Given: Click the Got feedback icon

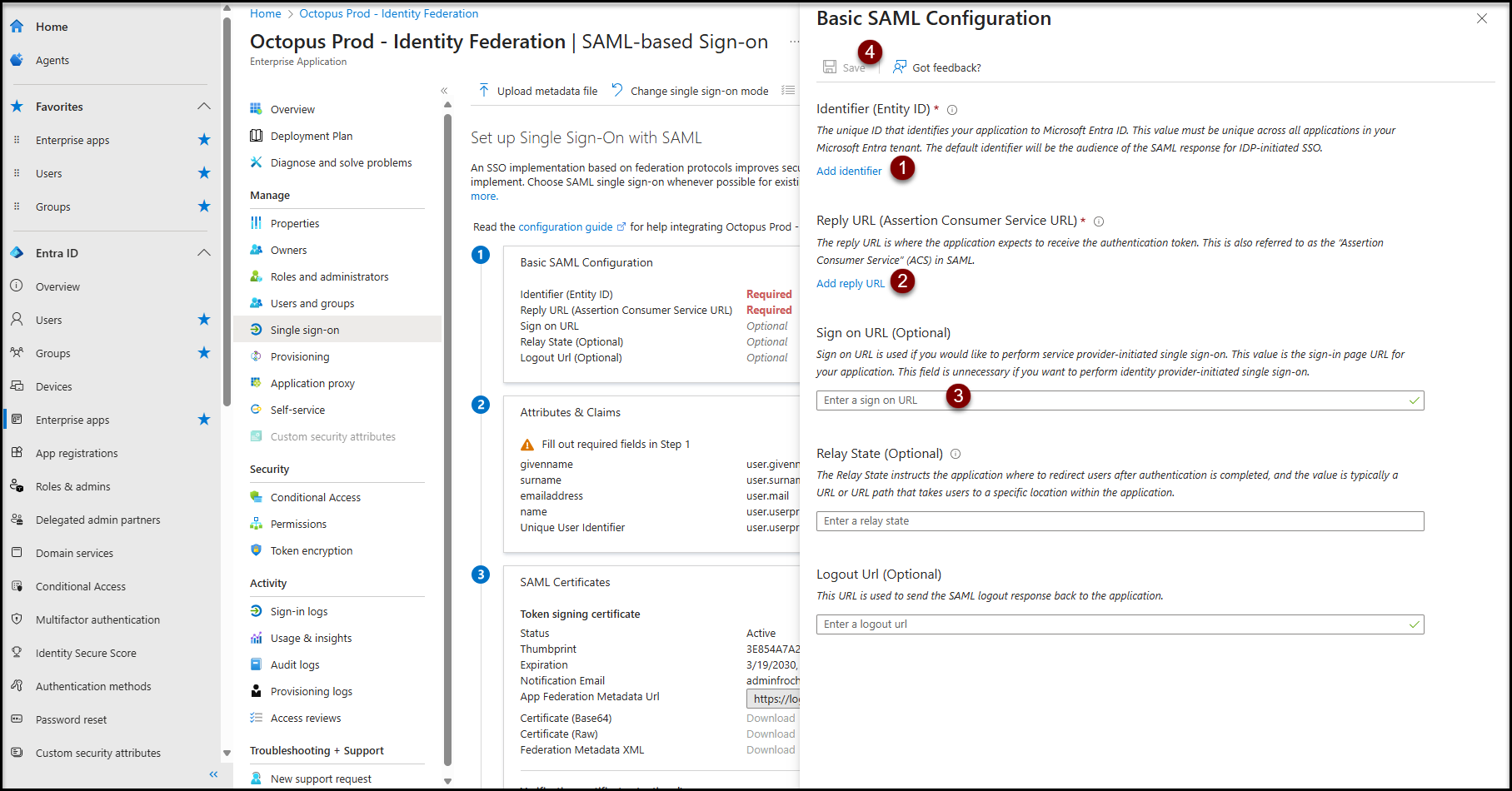Looking at the screenshot, I should point(900,67).
